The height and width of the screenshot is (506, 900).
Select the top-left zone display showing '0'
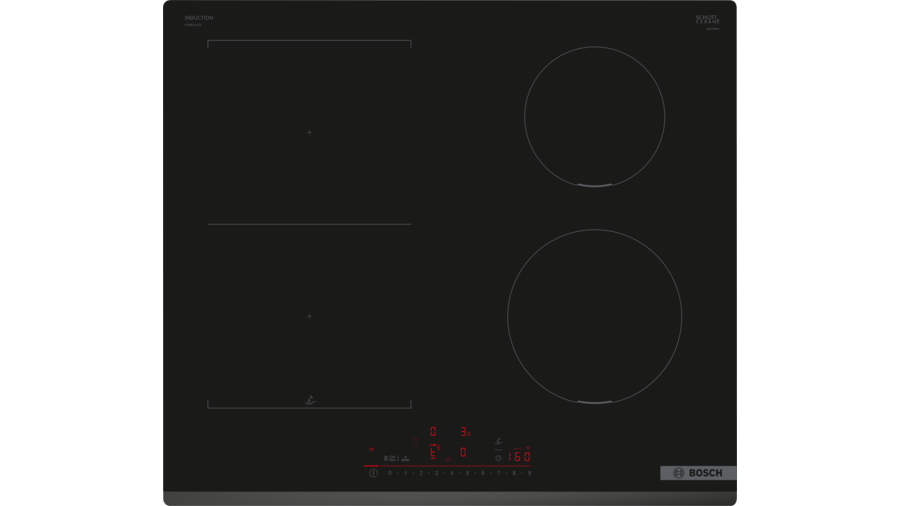click(433, 432)
